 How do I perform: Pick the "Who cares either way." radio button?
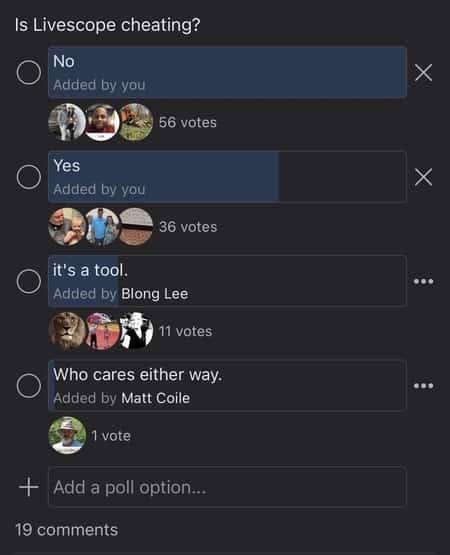[x=29, y=385]
